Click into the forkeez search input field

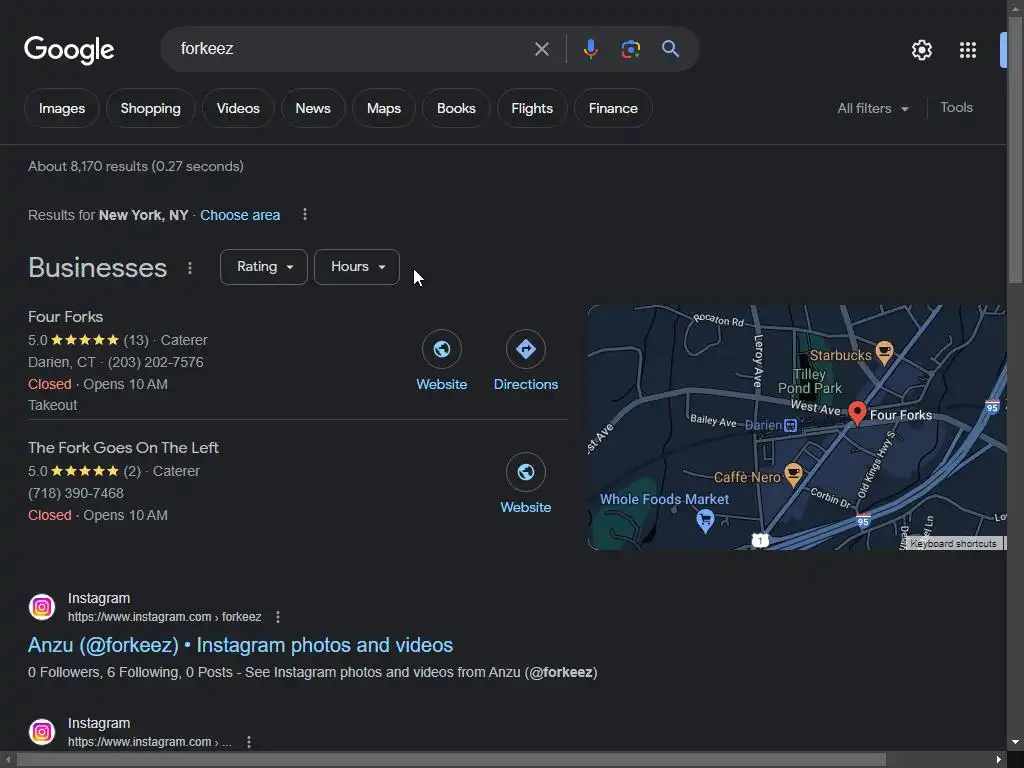tap(353, 49)
